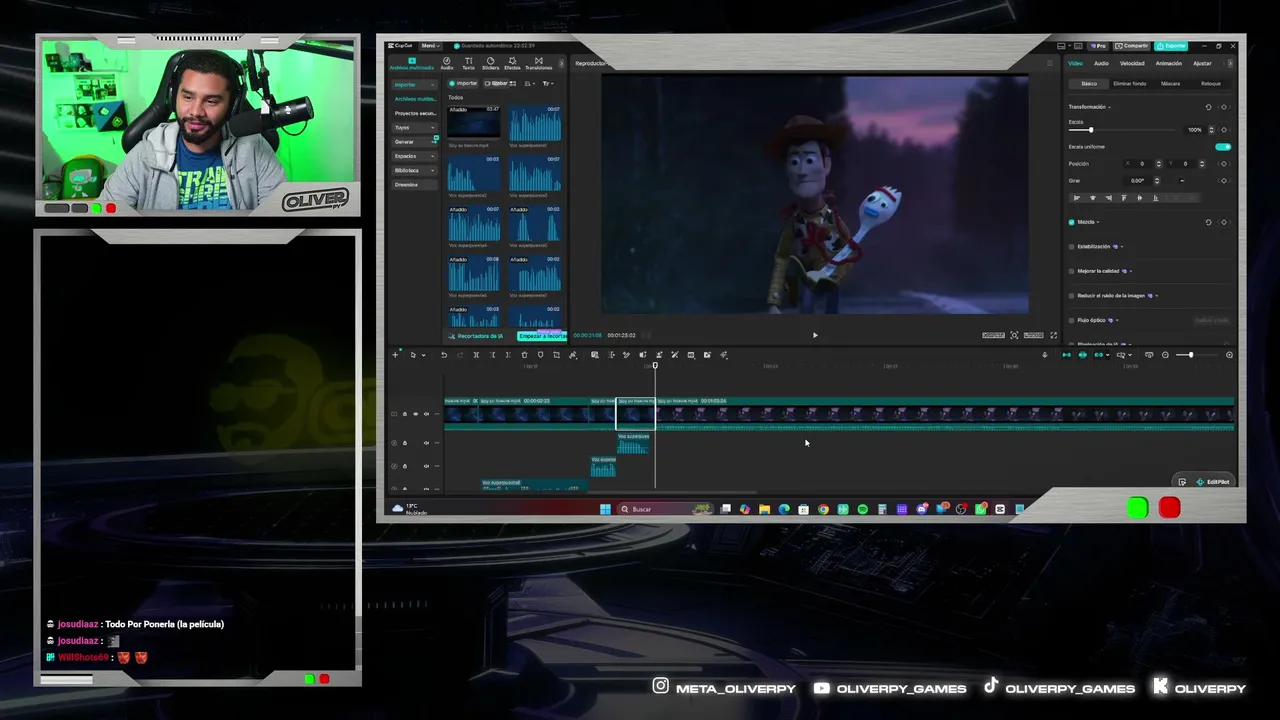Delete the selected timeline clip
This screenshot has height=720, width=1280.
coord(524,355)
